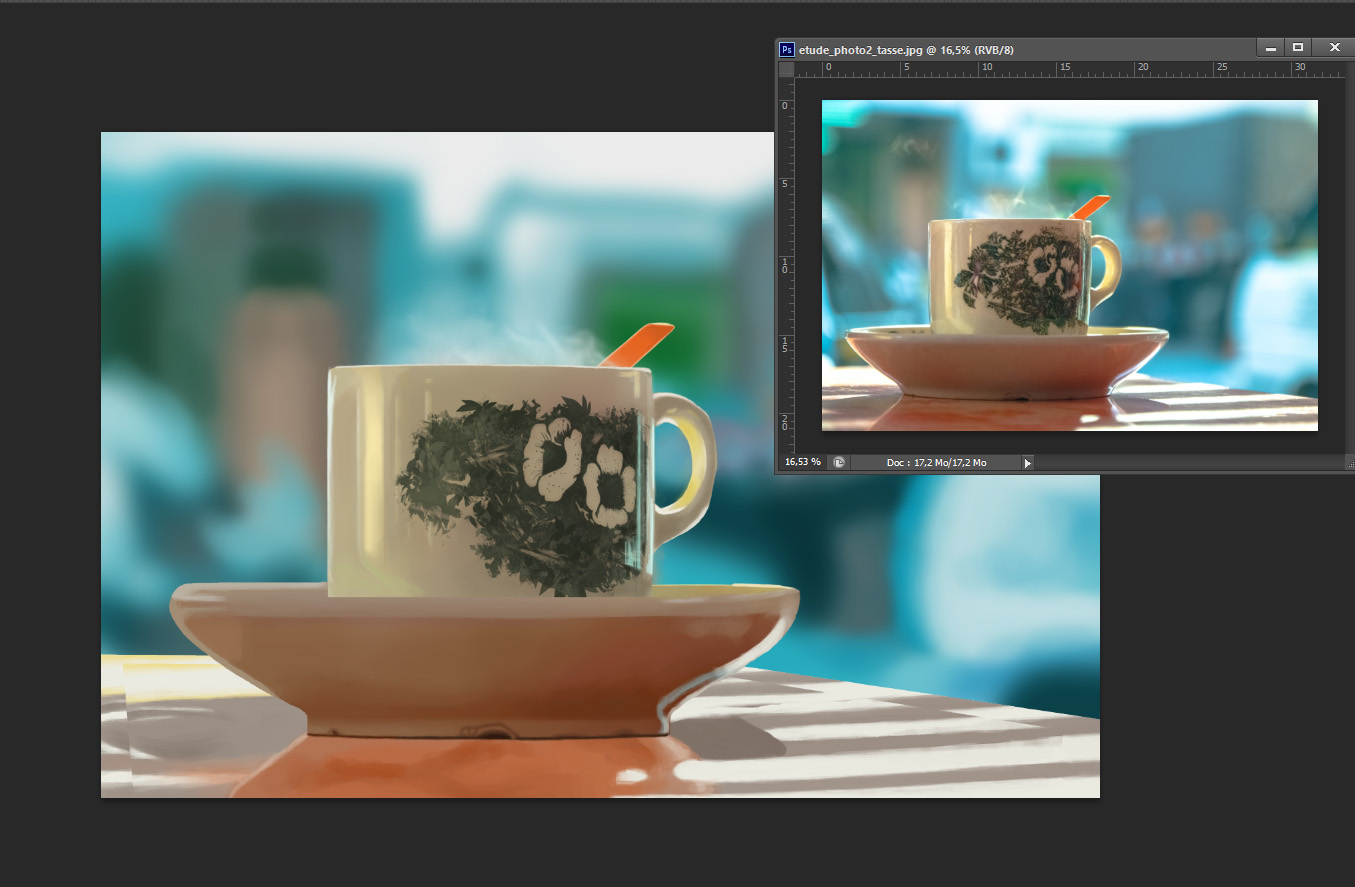The height and width of the screenshot is (887, 1355).
Task: Click the orange table reflection below the saucer
Action: coord(450,770)
